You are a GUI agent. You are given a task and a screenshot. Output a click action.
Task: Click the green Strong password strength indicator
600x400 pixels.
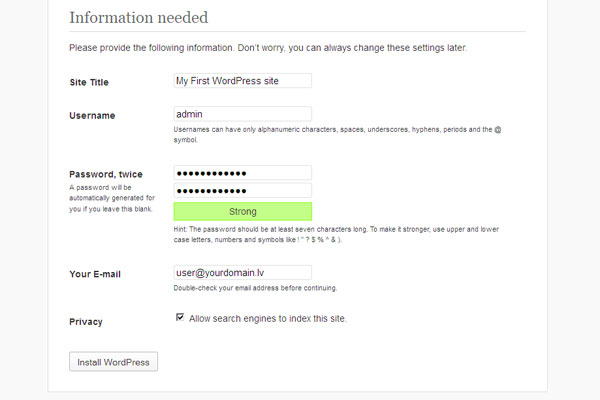point(243,211)
